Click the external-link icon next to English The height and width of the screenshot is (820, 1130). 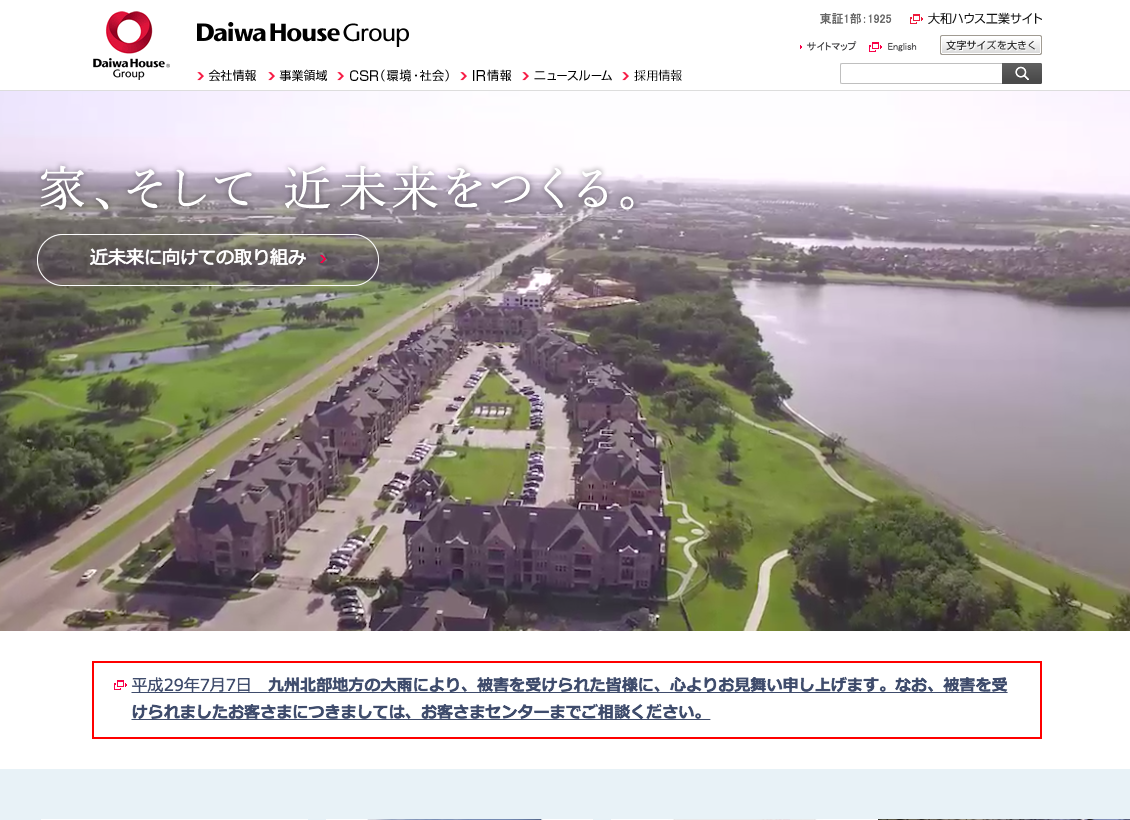874,46
